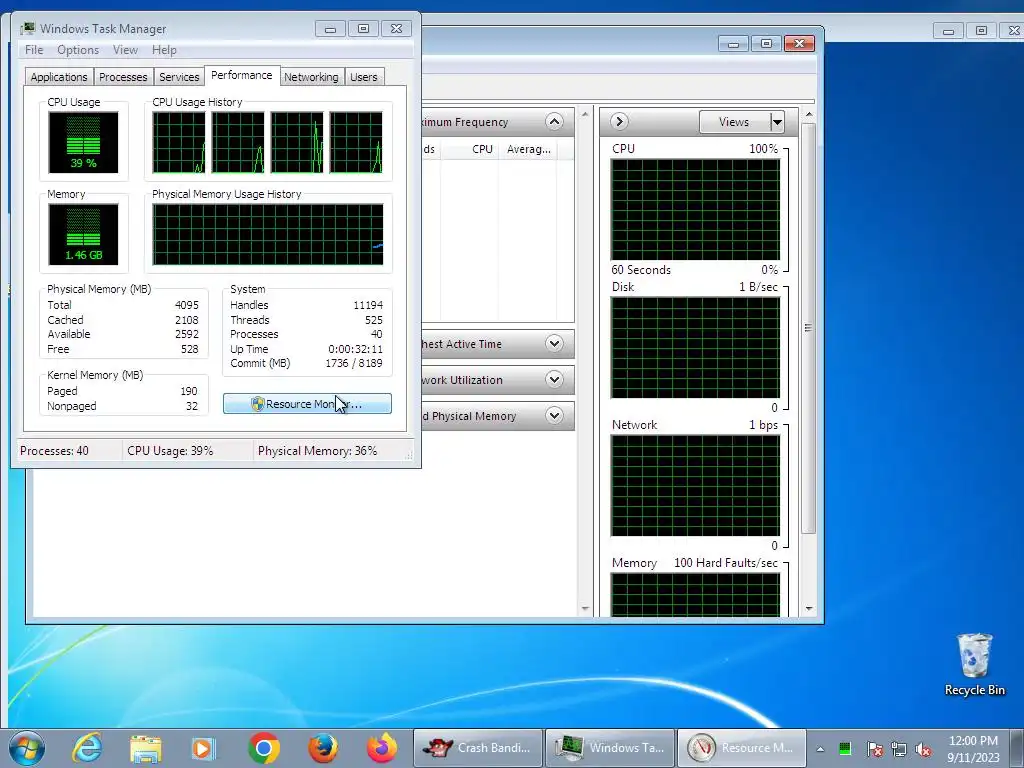The width and height of the screenshot is (1024, 768).
Task: Launch Internet Explorer from the taskbar
Action: click(x=86, y=748)
